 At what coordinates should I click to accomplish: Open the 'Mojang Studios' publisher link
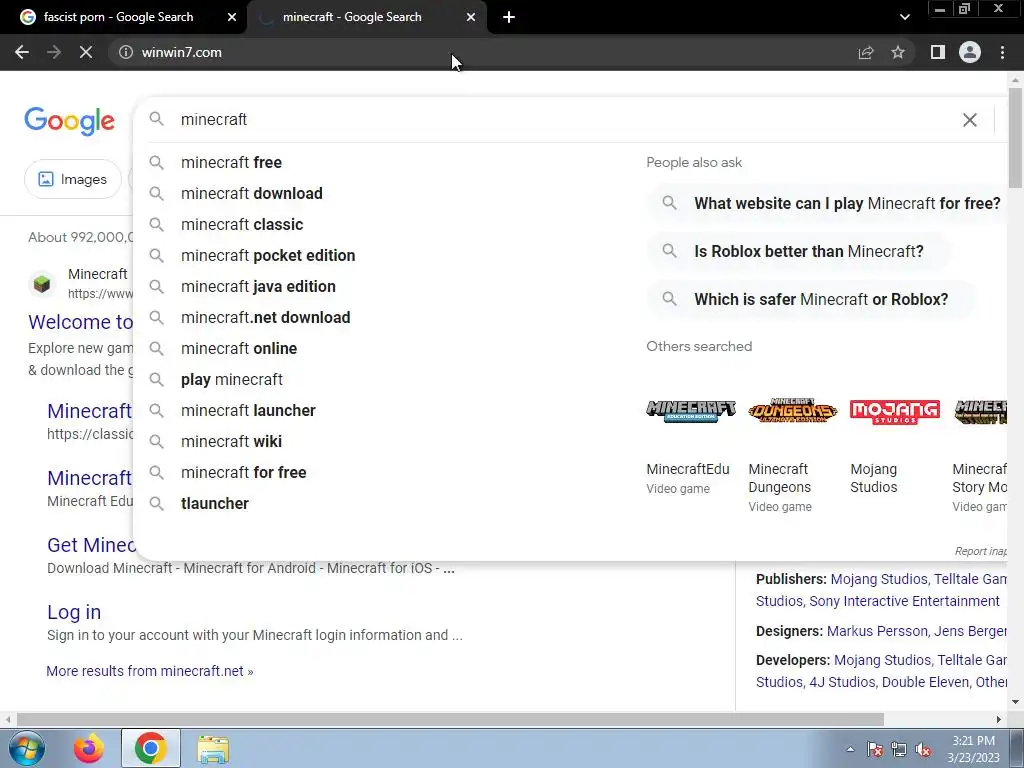tap(879, 579)
